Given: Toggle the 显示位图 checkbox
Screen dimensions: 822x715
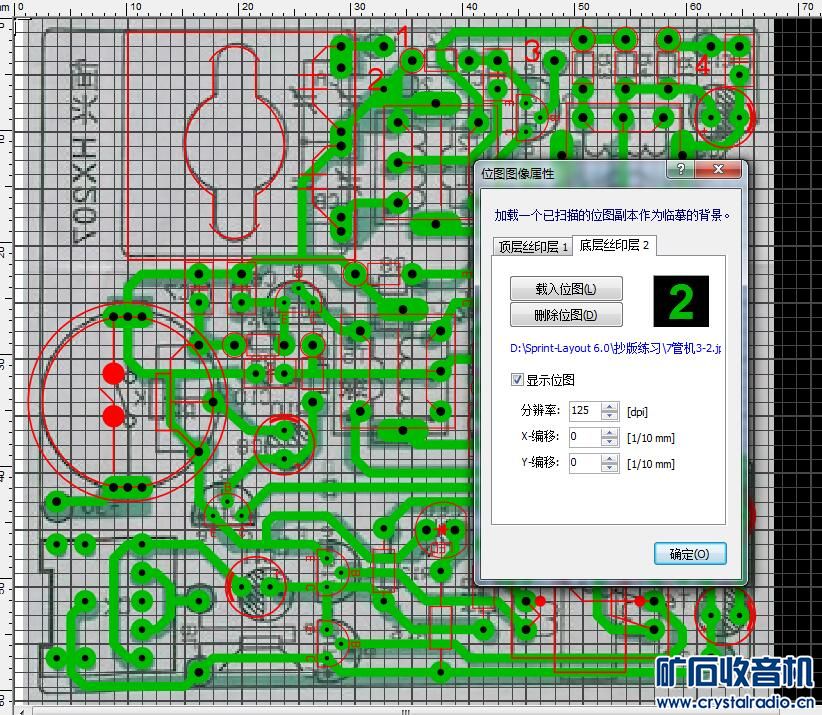Looking at the screenshot, I should pos(517,380).
